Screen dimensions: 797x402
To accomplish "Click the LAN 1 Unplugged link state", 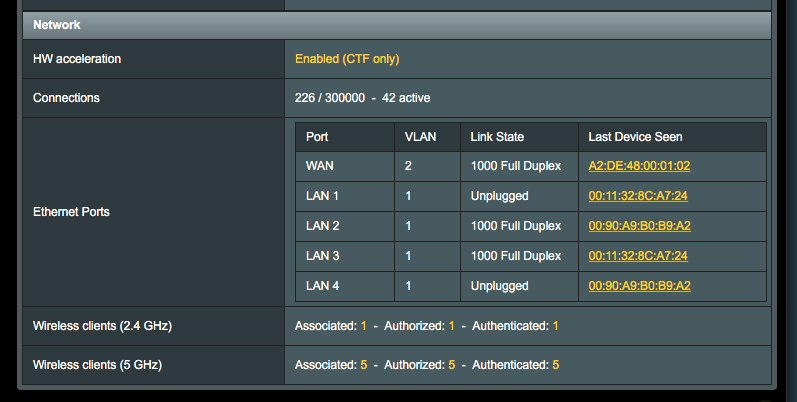I will pos(499,196).
